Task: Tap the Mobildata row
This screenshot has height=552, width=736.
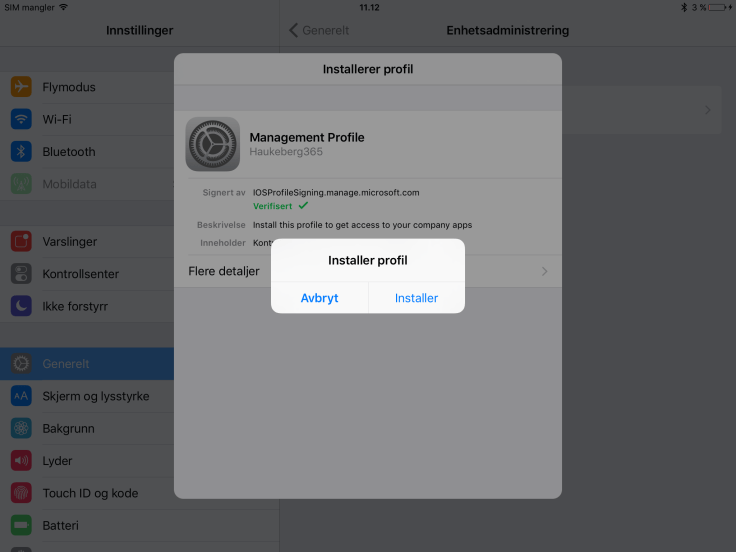Action: (x=69, y=184)
